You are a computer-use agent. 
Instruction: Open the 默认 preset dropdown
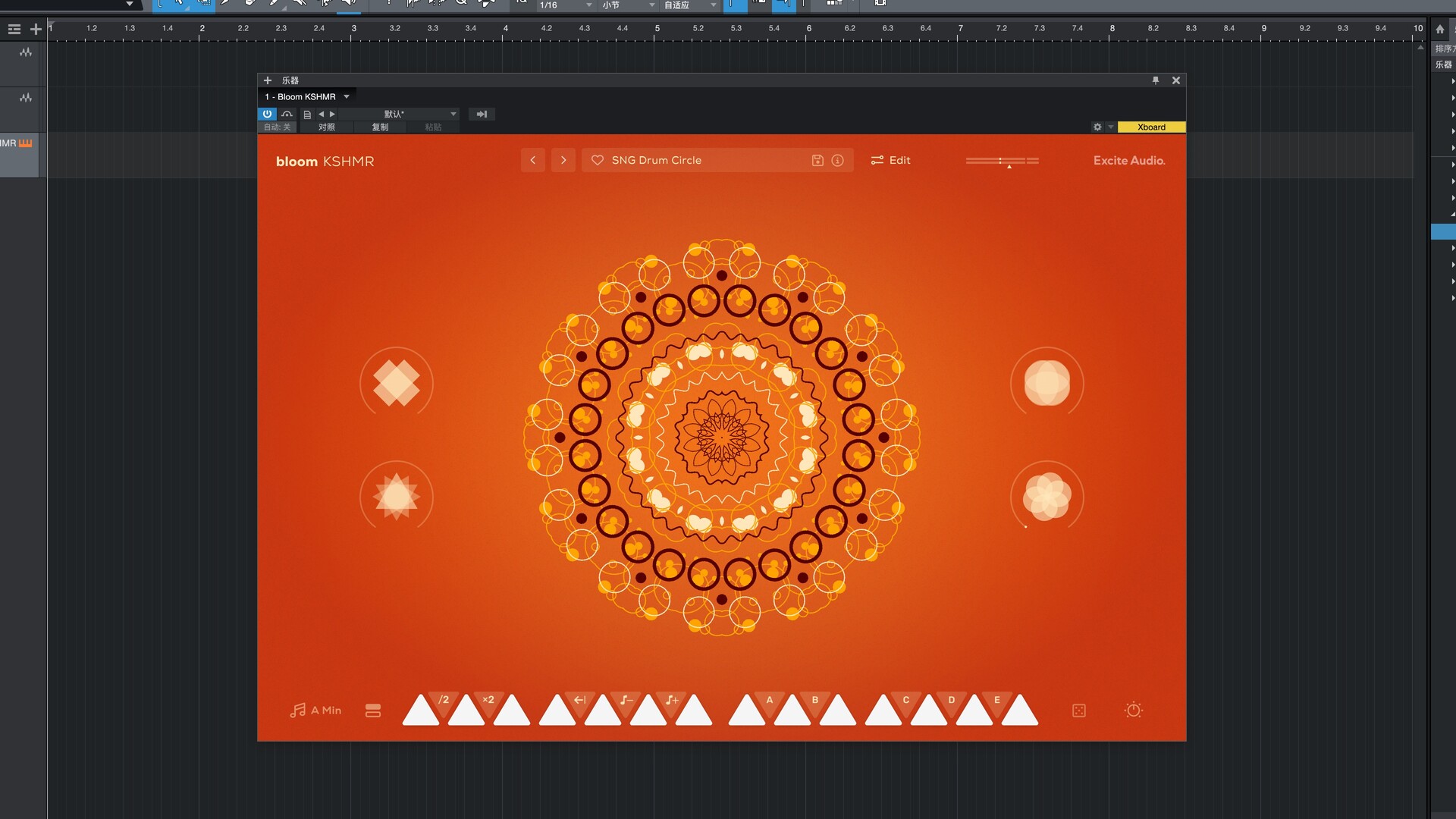399,114
